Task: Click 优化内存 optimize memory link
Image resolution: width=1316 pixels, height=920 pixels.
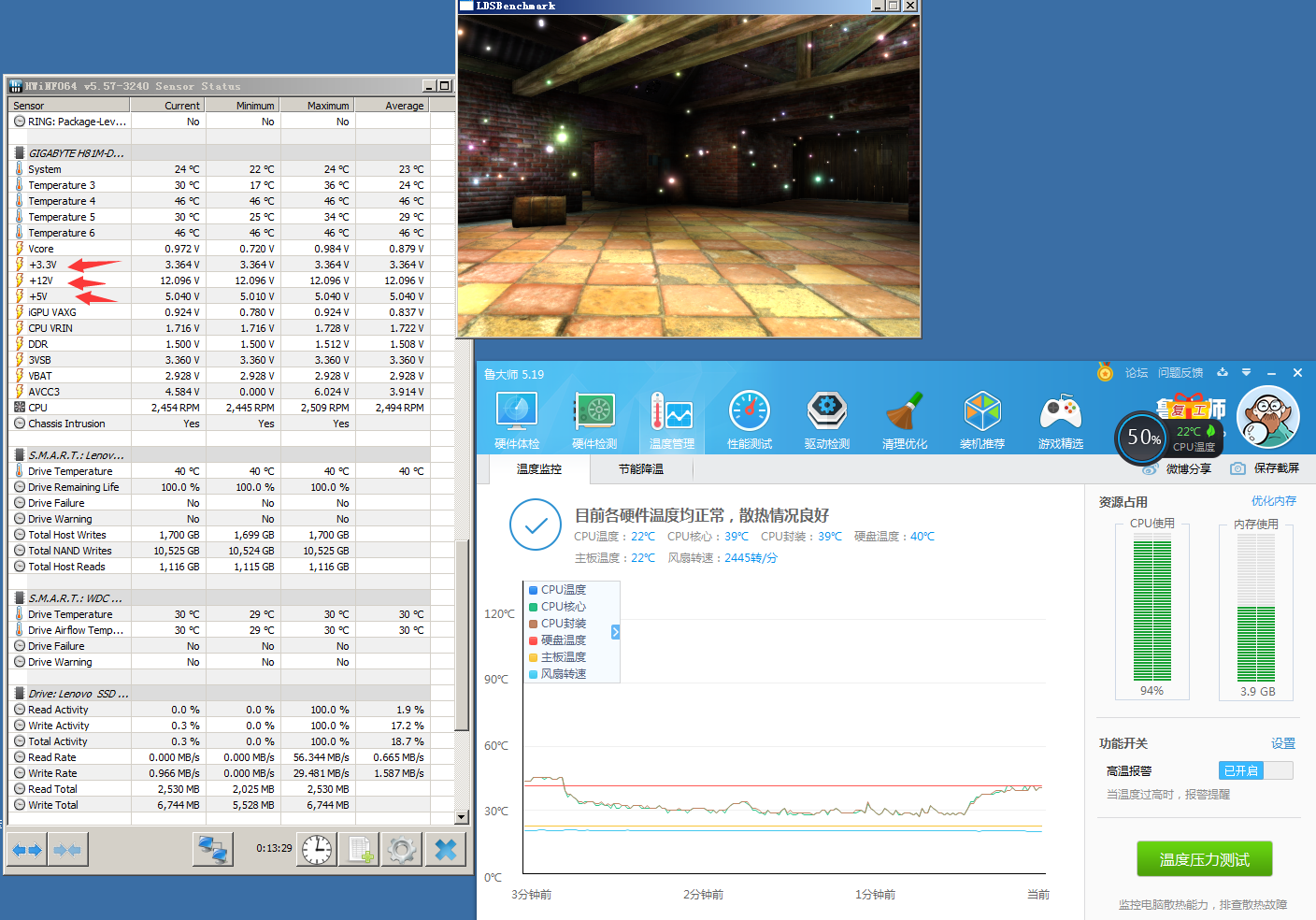Action: (x=1274, y=501)
